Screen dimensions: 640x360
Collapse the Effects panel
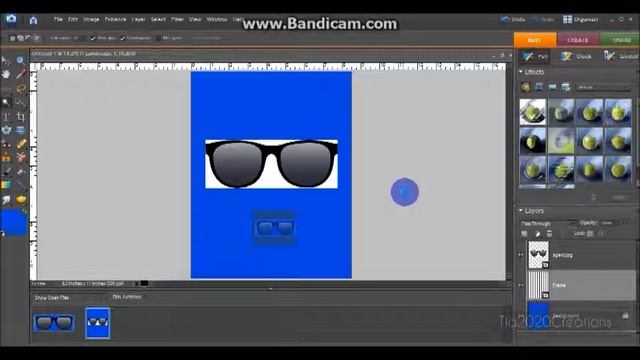(x=521, y=72)
